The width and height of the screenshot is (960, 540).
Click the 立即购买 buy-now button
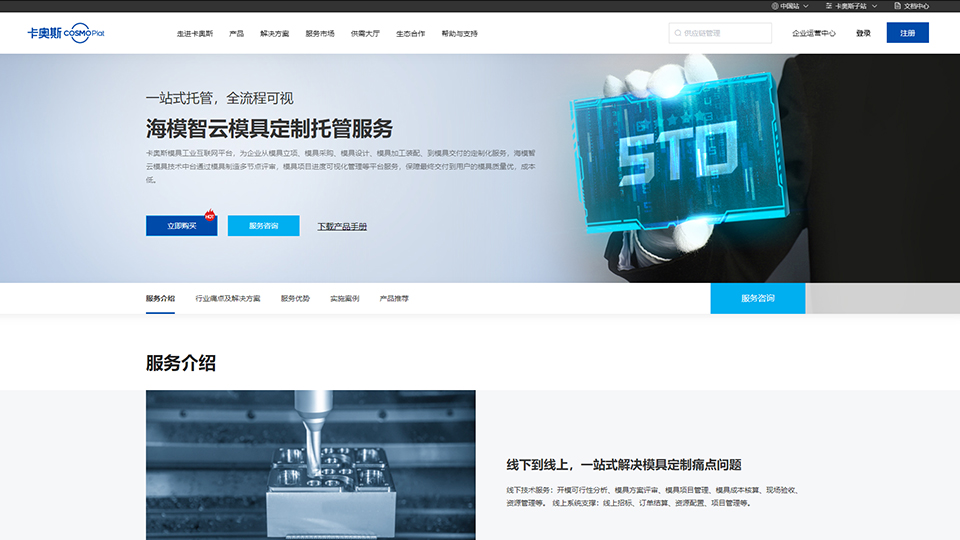pos(181,225)
